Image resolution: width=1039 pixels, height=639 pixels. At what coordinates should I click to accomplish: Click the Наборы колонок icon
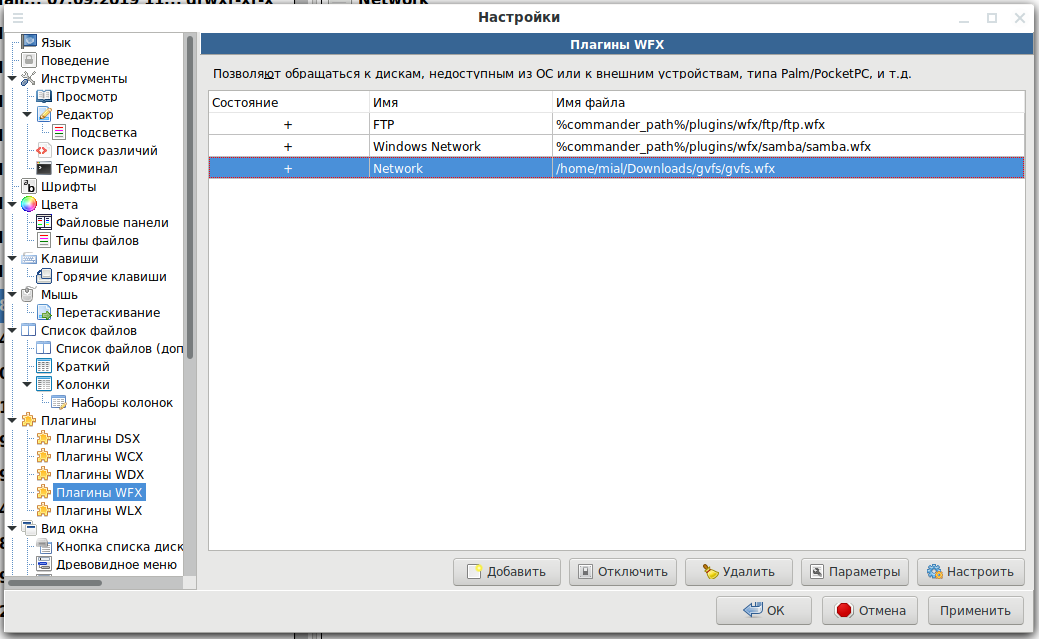pyautogui.click(x=59, y=402)
